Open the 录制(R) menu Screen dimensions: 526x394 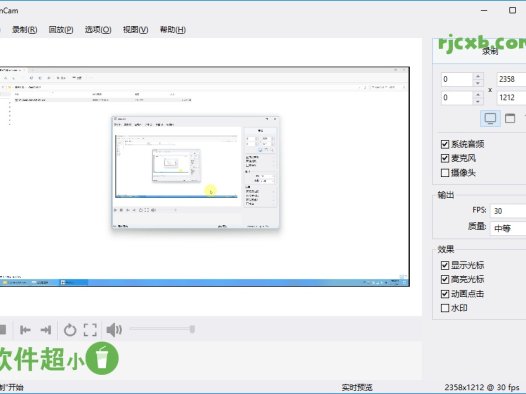coord(24,30)
